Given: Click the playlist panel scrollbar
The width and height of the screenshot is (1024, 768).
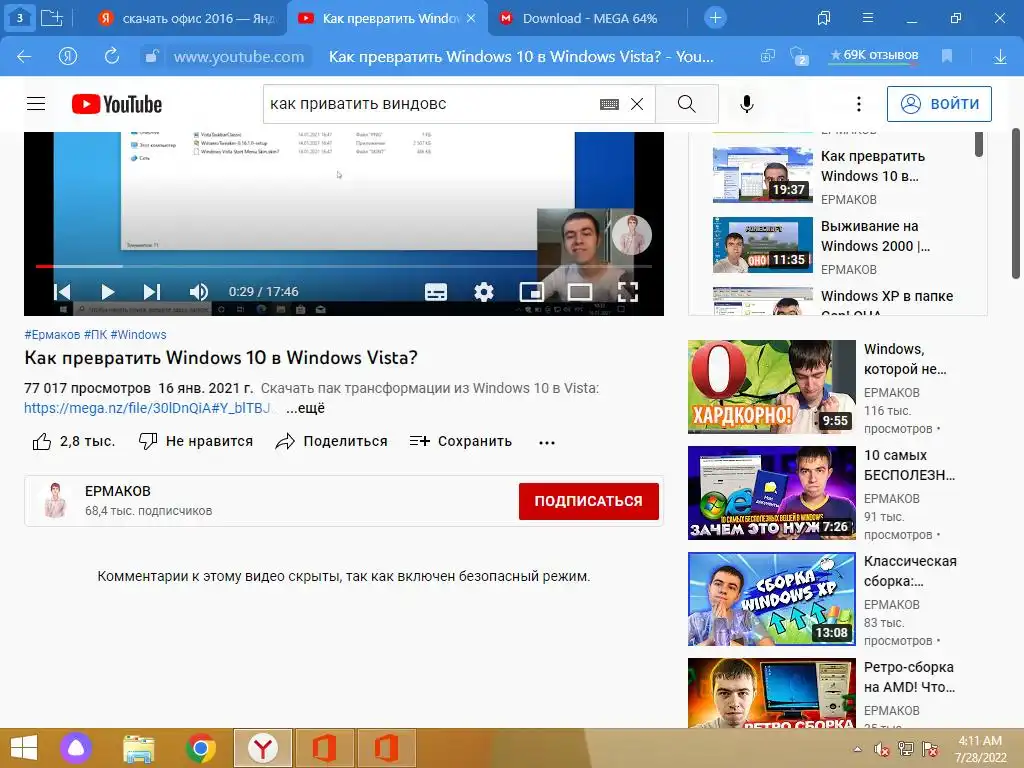Looking at the screenshot, I should click(x=978, y=145).
